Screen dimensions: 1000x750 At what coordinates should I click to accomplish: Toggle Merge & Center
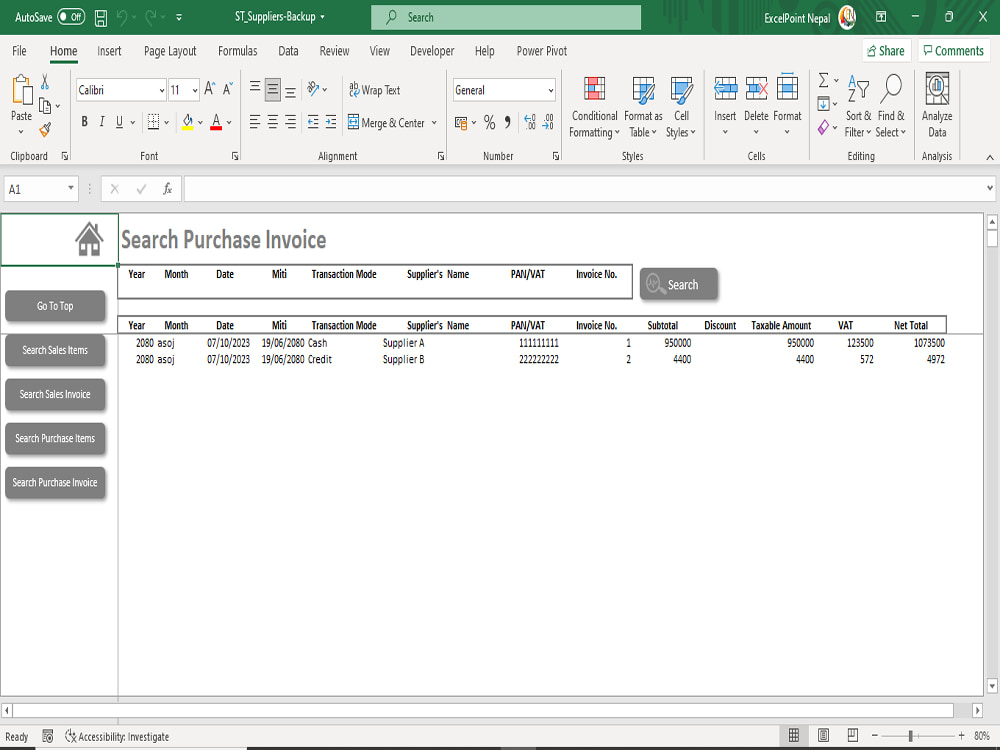tap(386, 122)
